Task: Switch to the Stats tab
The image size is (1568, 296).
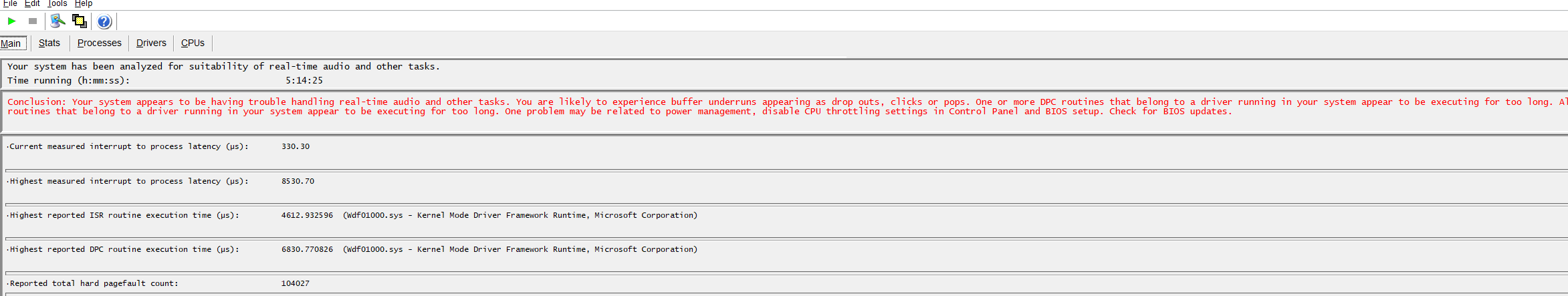Action: (49, 43)
